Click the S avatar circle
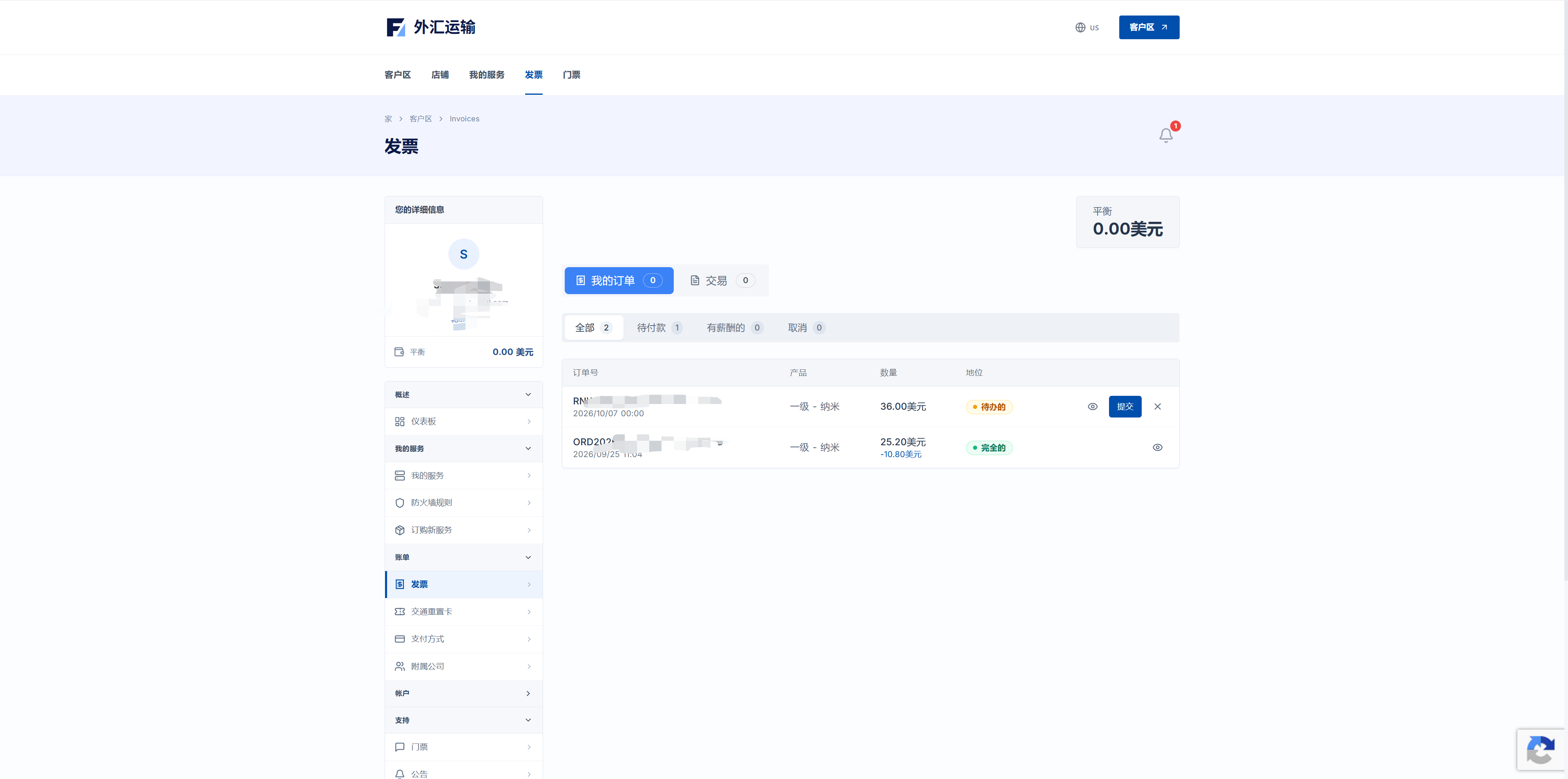1568x779 pixels. [464, 254]
